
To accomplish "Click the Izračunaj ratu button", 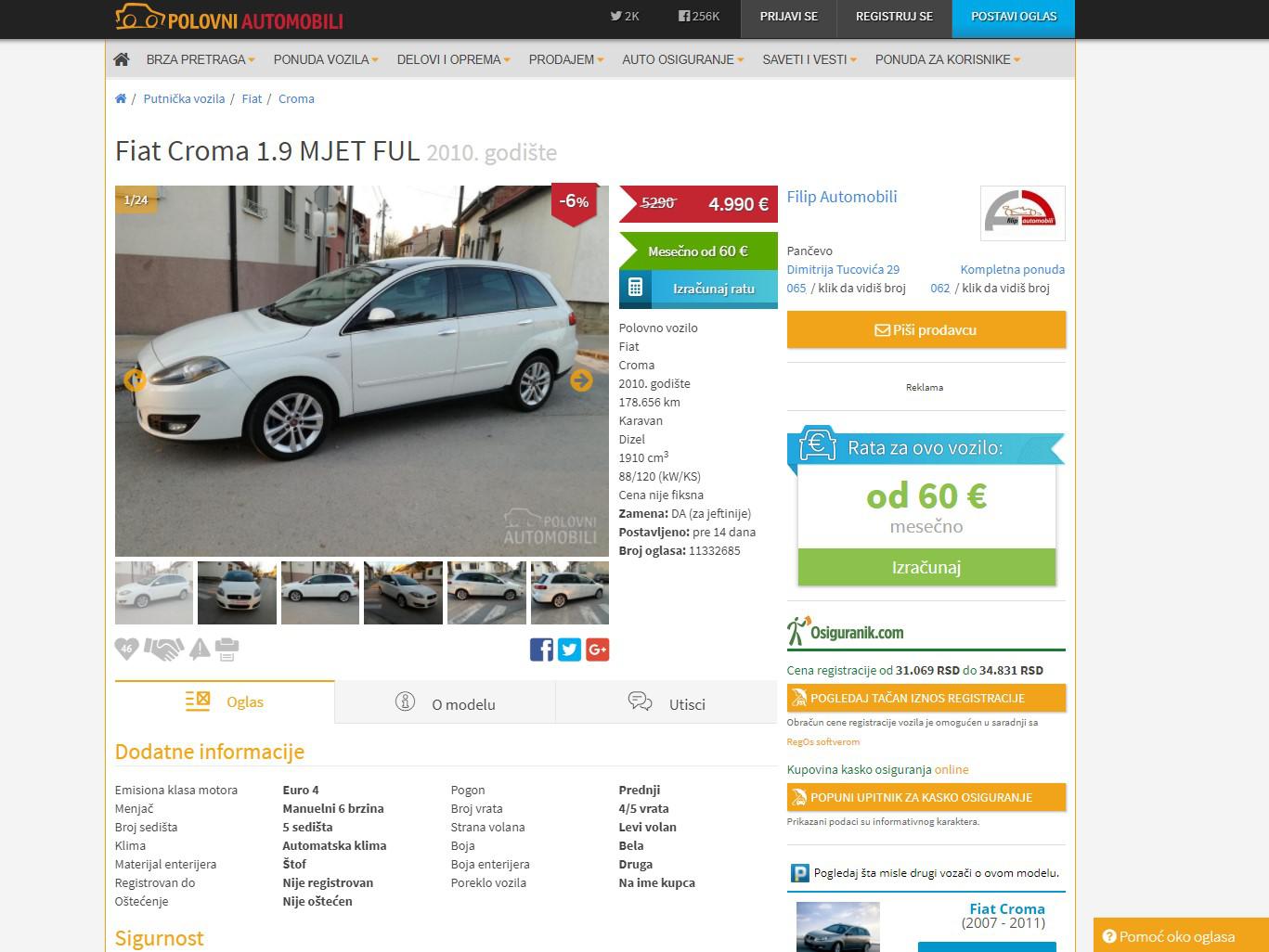I will pos(698,289).
